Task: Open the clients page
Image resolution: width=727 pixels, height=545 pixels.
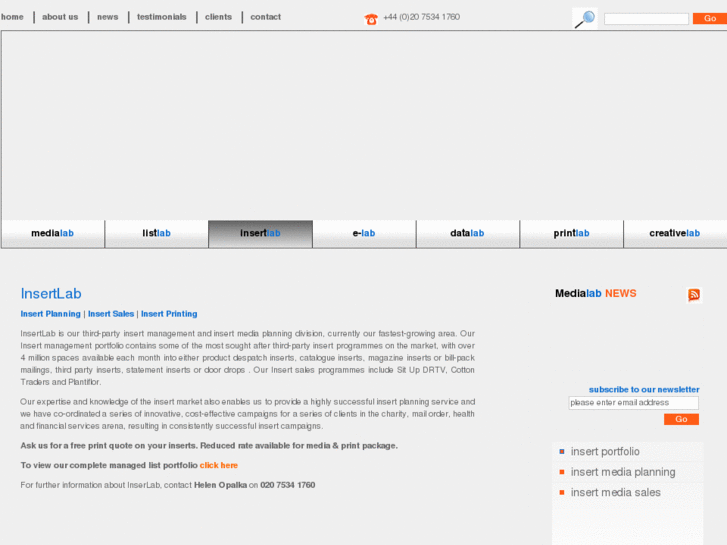Action: click(x=218, y=17)
